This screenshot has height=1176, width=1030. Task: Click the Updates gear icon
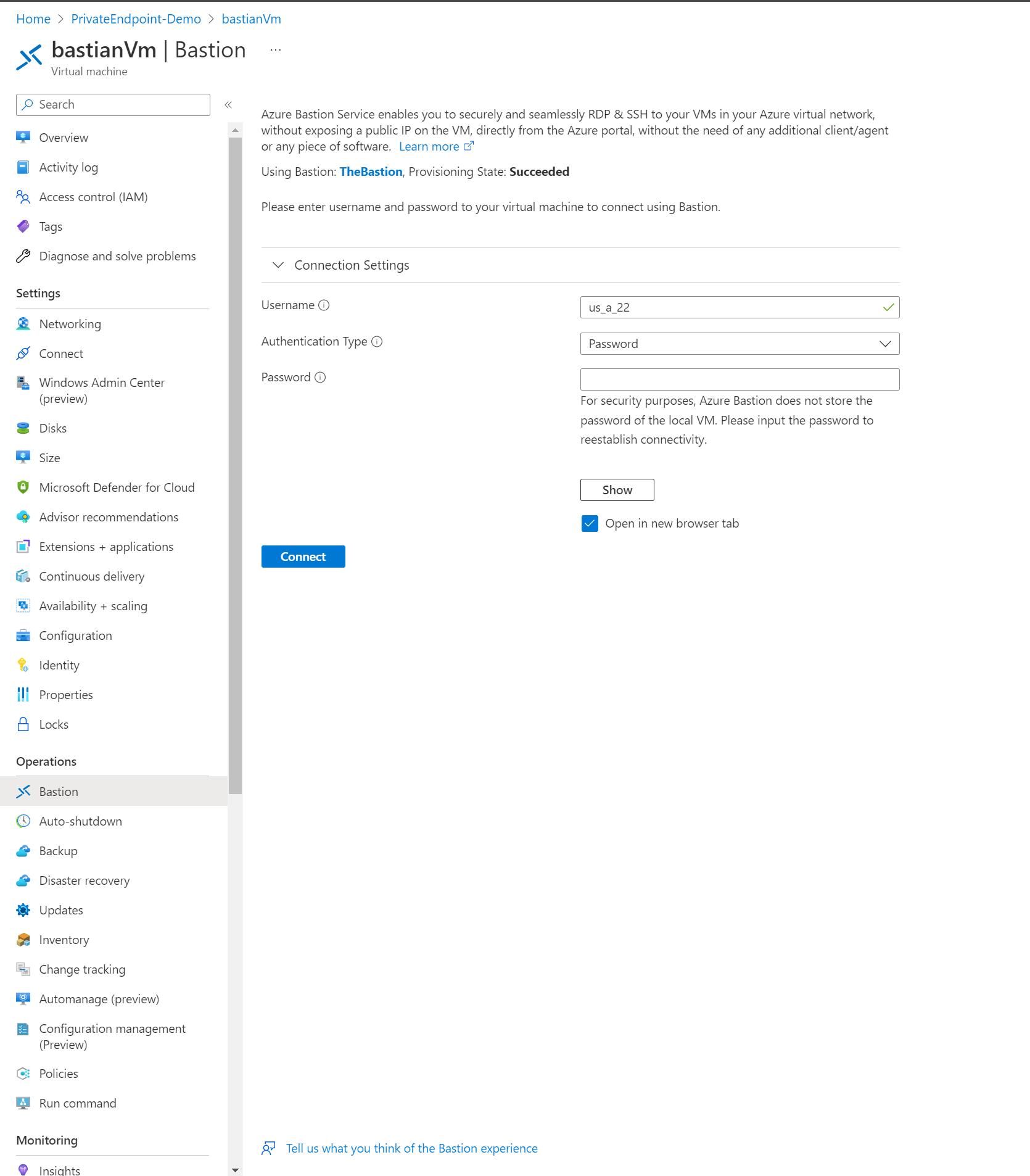coord(23,910)
